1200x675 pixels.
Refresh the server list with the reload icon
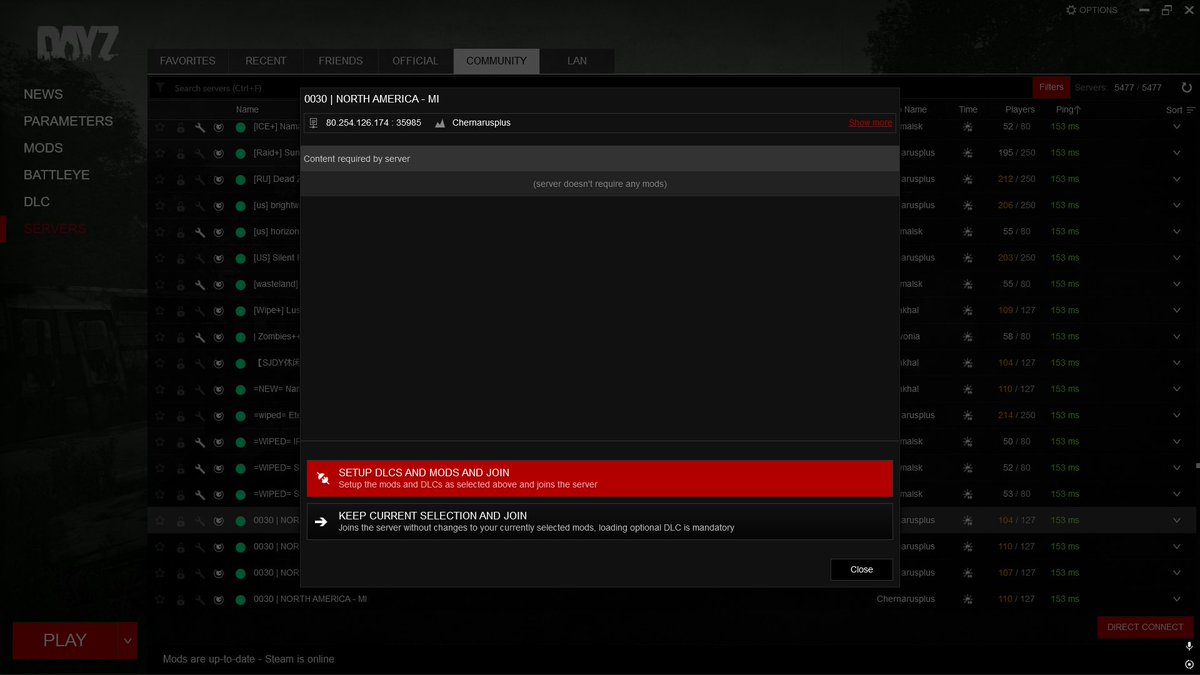click(1186, 88)
